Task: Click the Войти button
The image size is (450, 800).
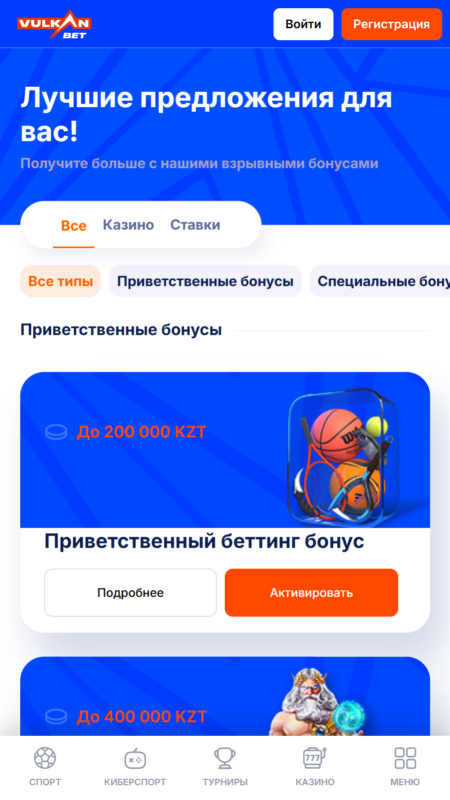Action: (x=303, y=24)
